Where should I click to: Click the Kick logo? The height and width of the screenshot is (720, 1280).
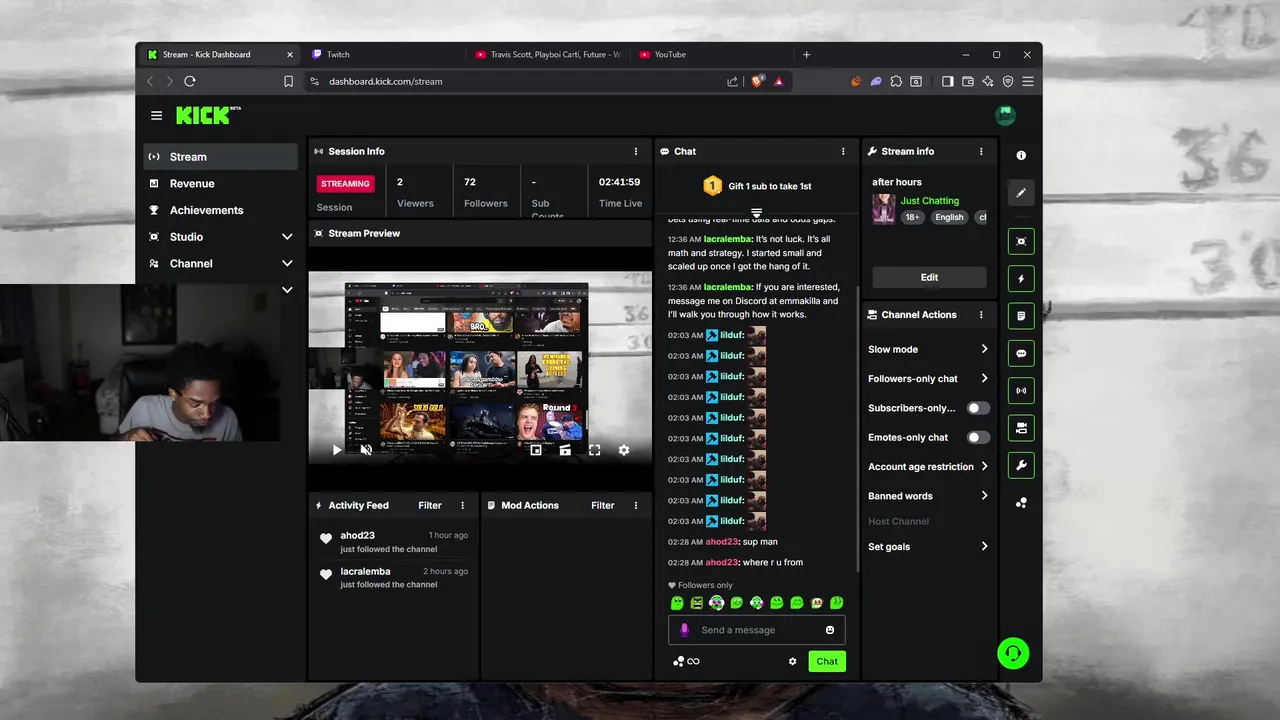click(208, 115)
